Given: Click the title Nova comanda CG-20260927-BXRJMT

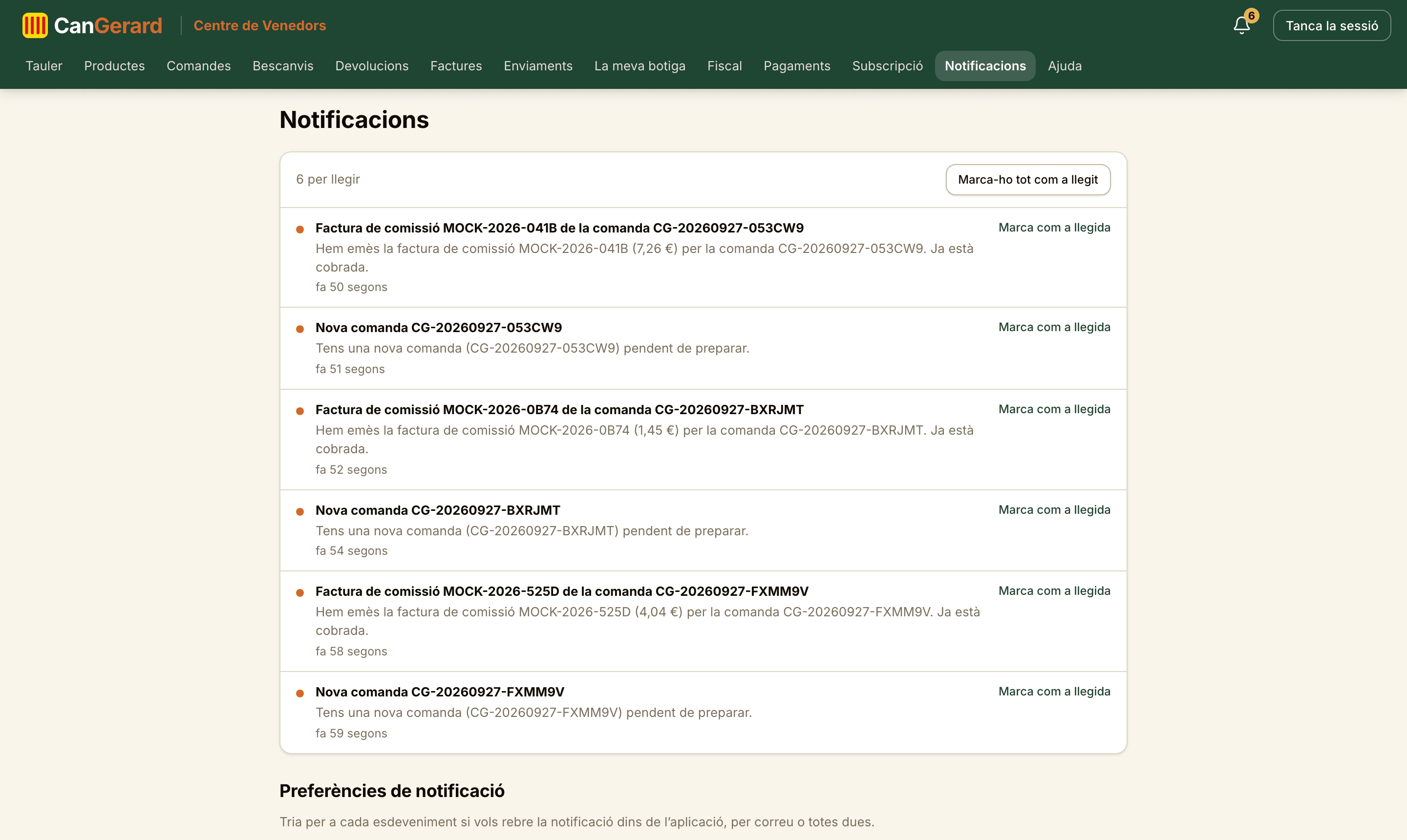Looking at the screenshot, I should [x=438, y=510].
